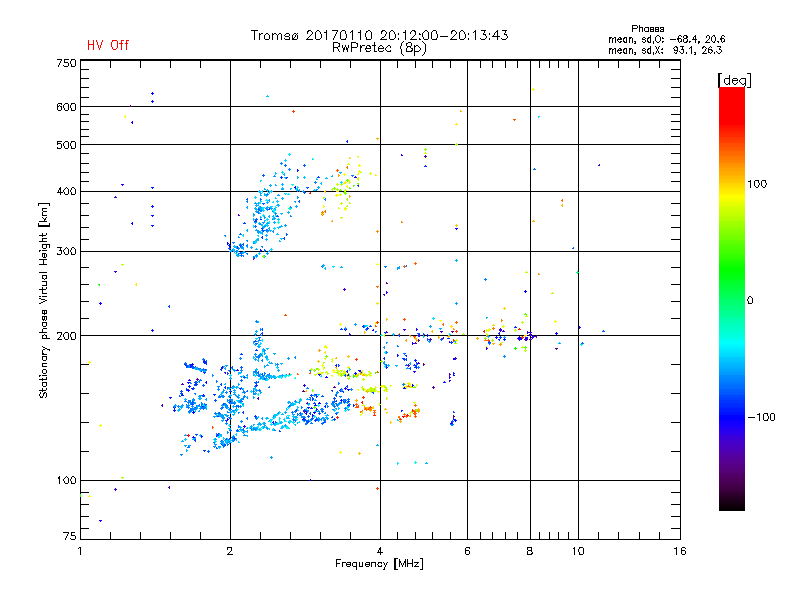800x600 pixels.
Task: Click the 'Phases' heading in the statistics block
Action: pos(647,29)
